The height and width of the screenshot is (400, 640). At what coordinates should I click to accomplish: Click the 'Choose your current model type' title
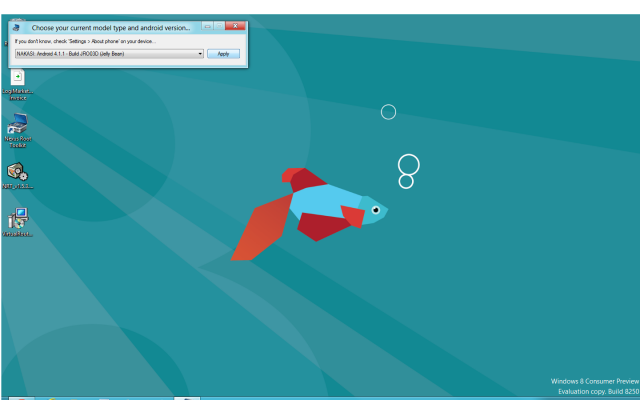[x=111, y=28]
